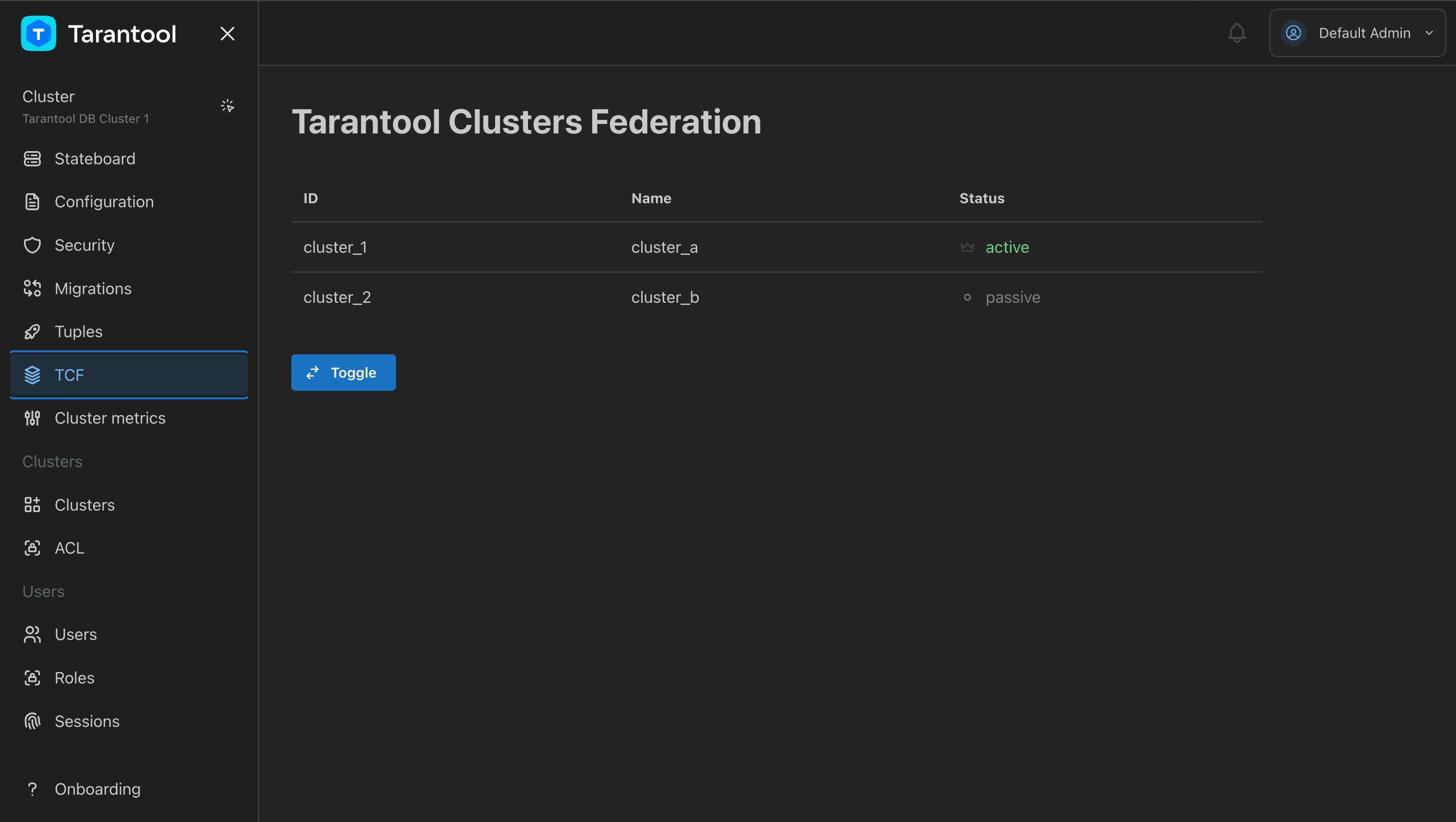Click the Security shield icon
This screenshot has width=1456, height=822.
[32, 245]
